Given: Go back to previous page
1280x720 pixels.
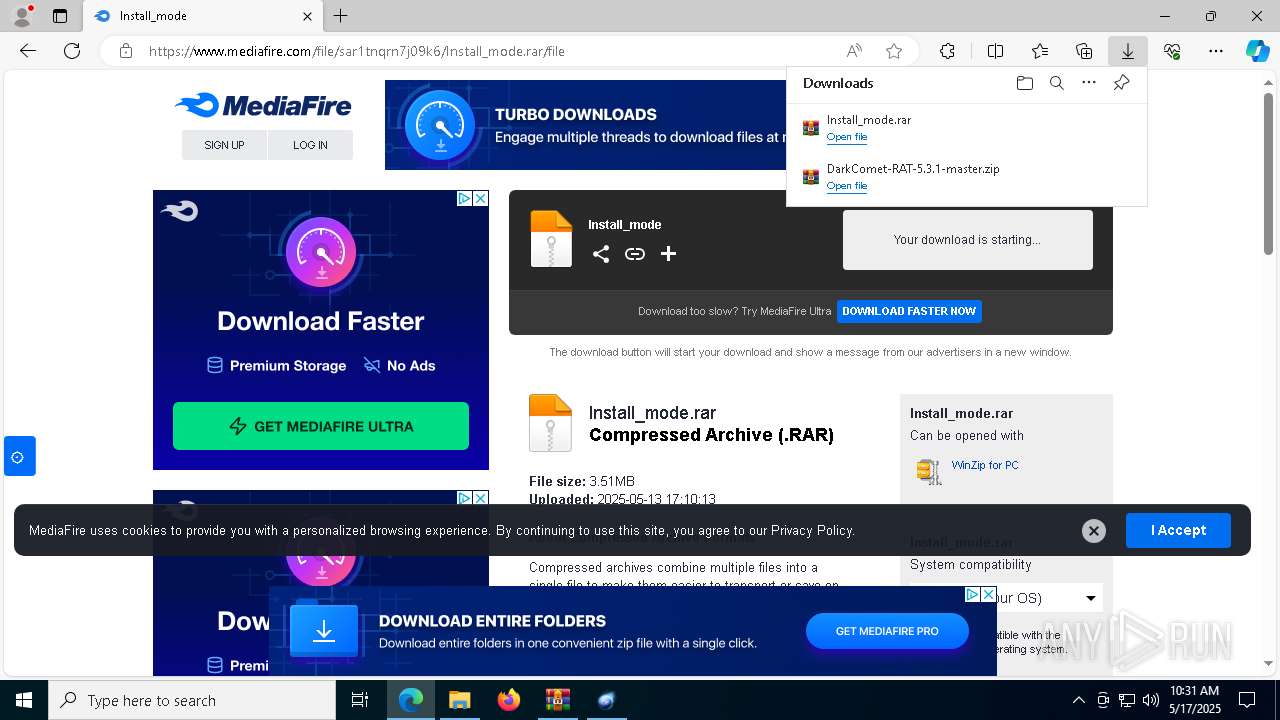Looking at the screenshot, I should coord(28,51).
